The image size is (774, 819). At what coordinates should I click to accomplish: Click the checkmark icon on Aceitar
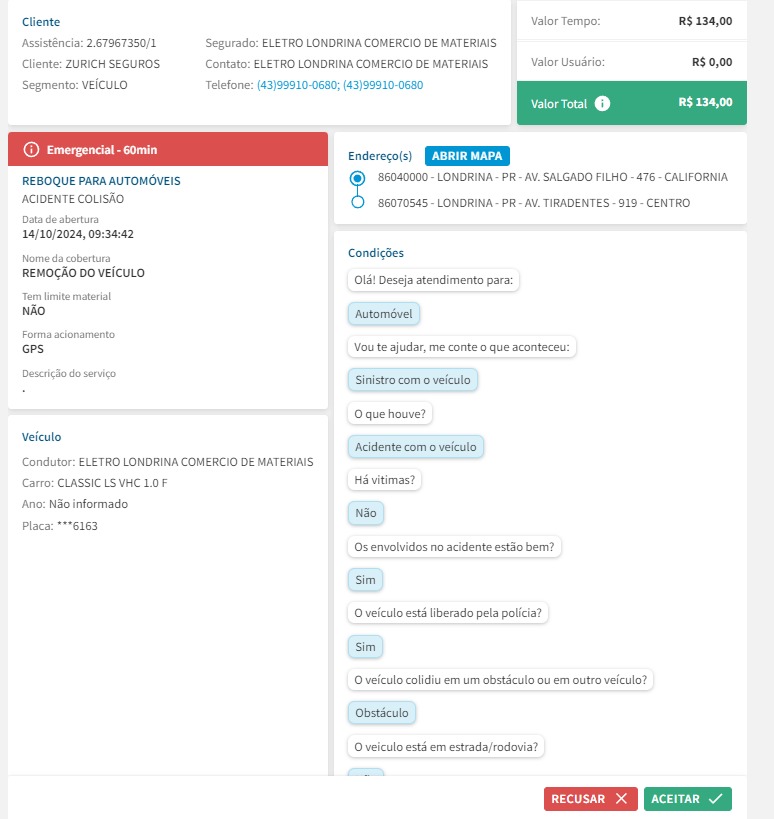click(714, 799)
